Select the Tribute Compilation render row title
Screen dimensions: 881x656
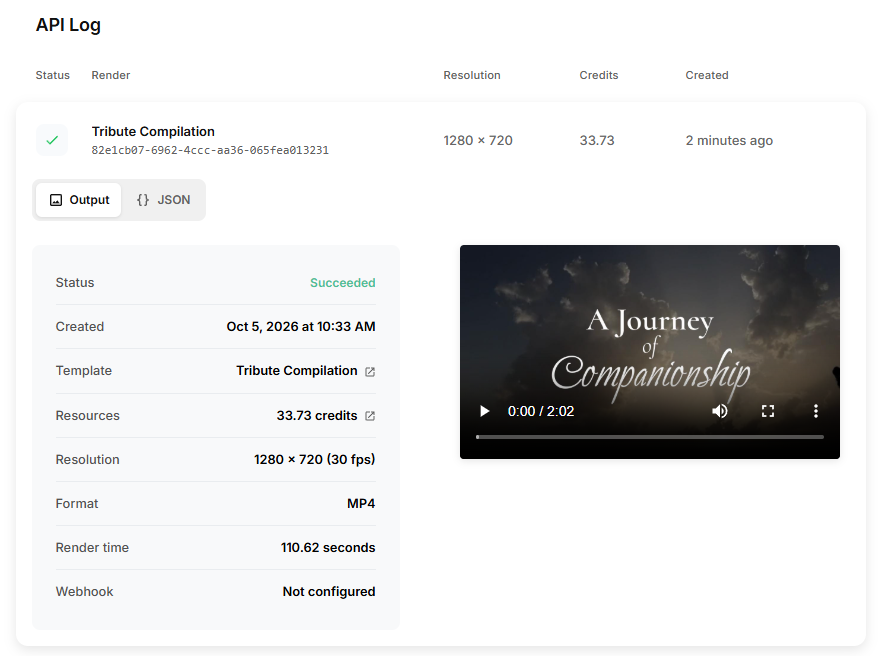[x=153, y=131]
